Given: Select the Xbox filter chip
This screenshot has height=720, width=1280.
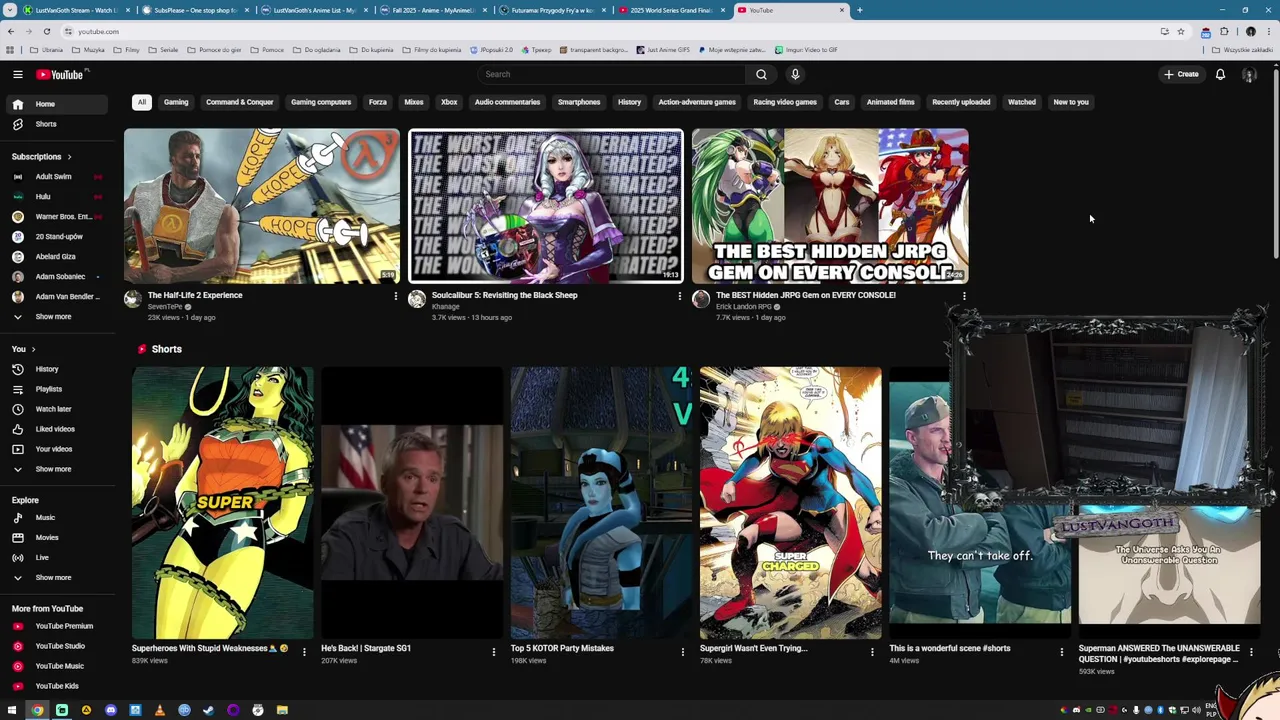Looking at the screenshot, I should [x=449, y=102].
